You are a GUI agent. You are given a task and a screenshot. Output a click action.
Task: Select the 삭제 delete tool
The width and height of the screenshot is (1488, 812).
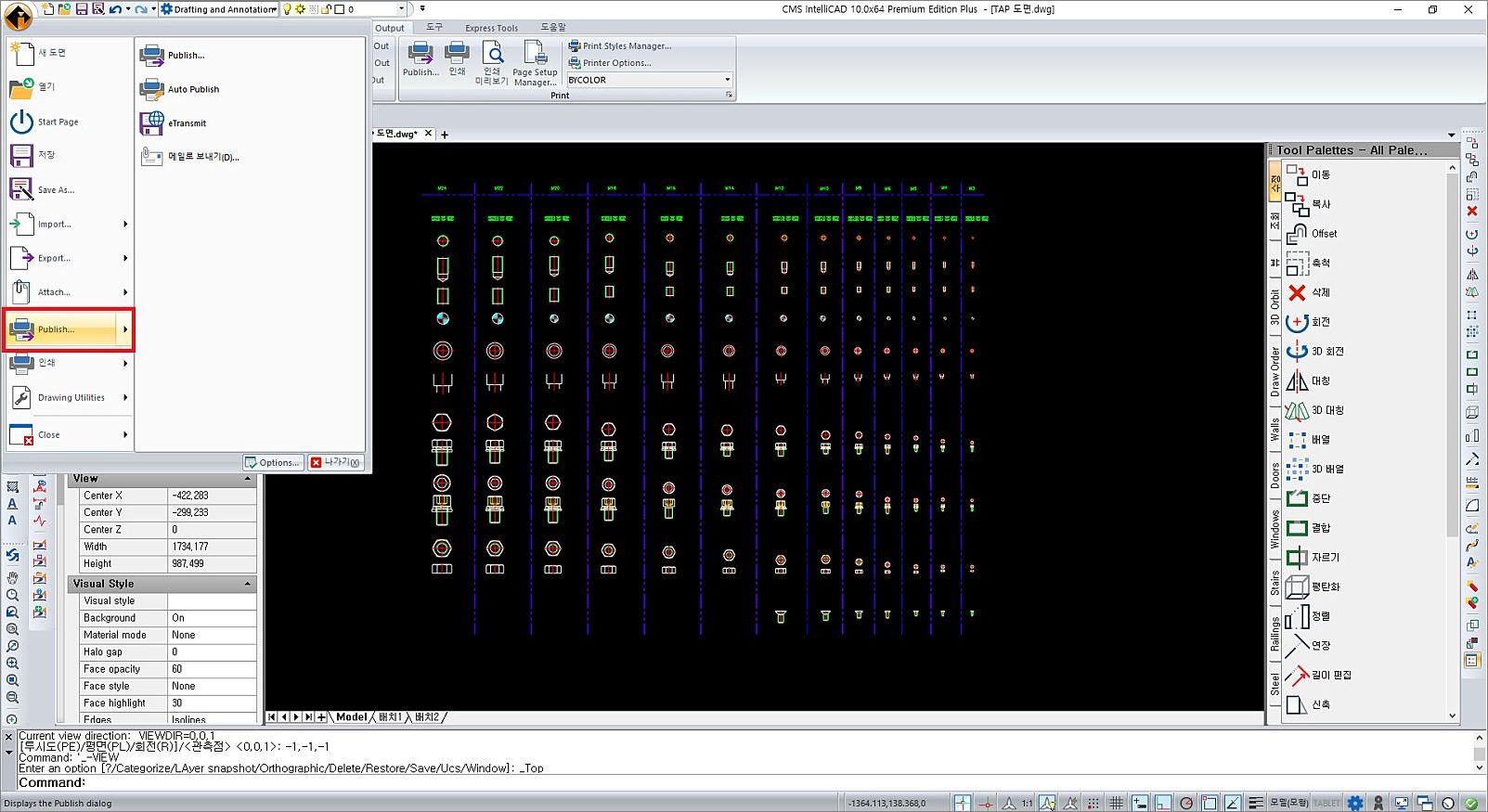[x=1309, y=292]
